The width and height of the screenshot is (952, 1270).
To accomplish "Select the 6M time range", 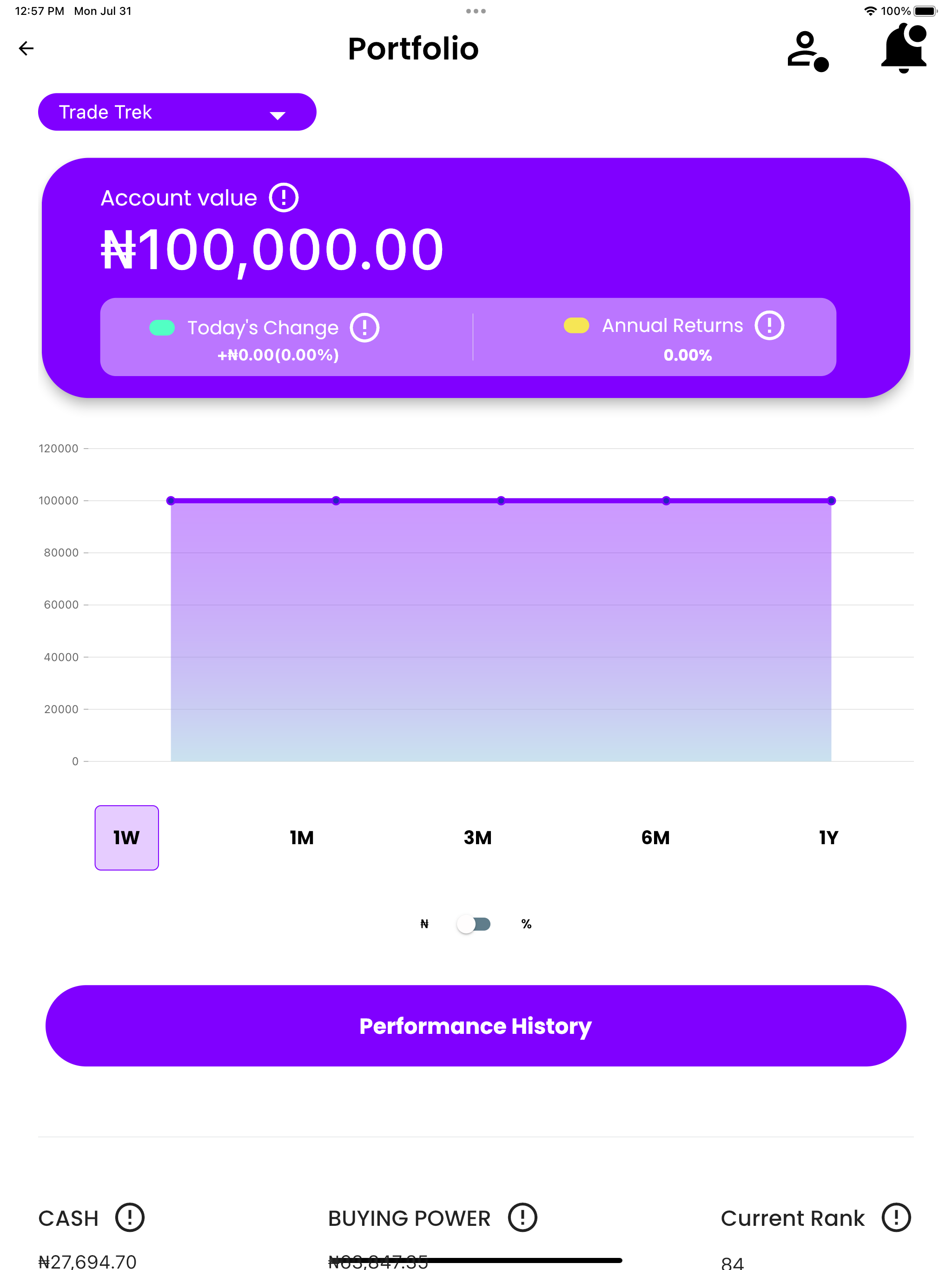I will (655, 838).
